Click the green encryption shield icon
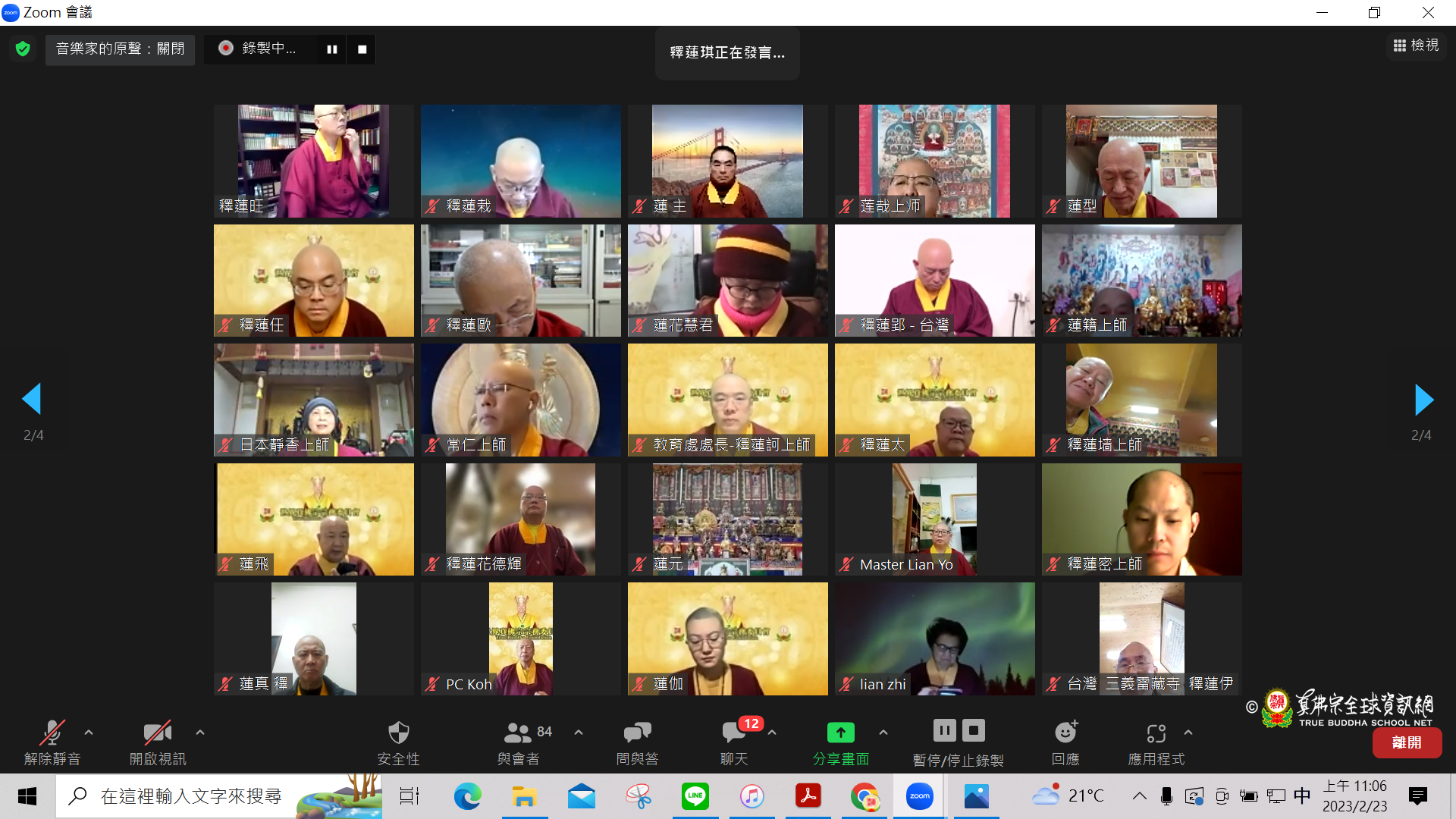 [23, 49]
